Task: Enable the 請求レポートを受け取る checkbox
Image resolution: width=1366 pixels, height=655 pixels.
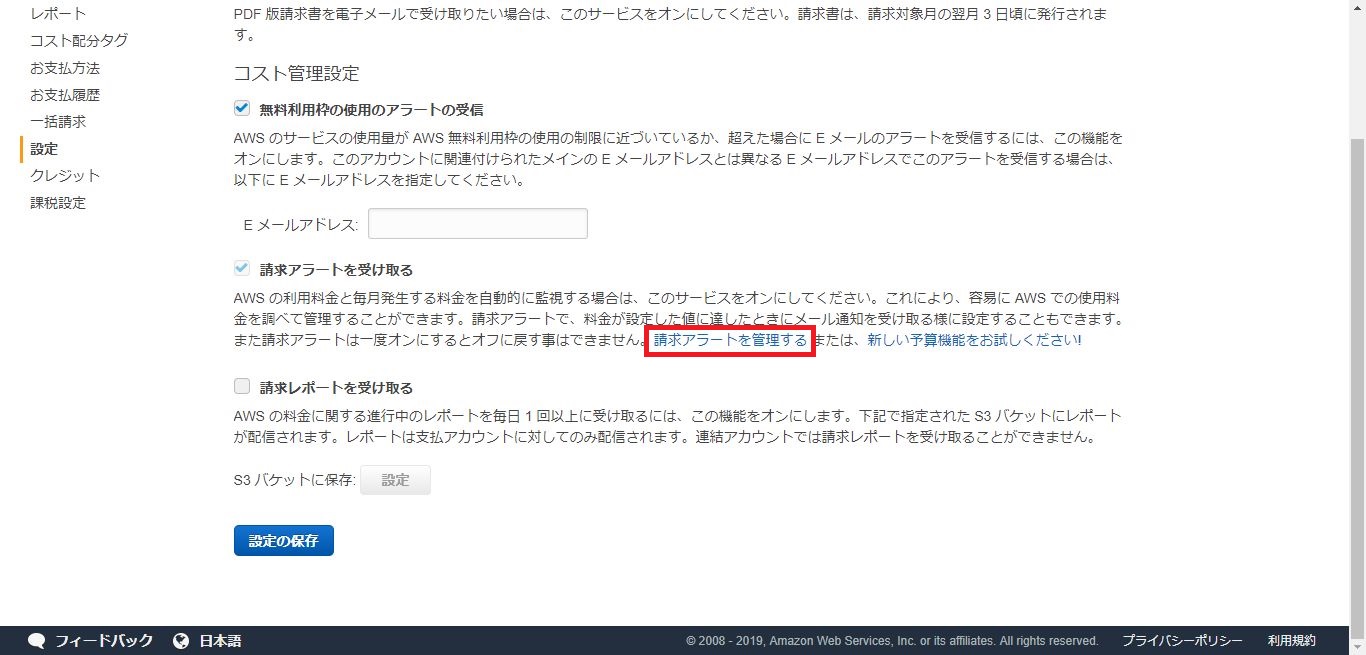Action: (241, 387)
